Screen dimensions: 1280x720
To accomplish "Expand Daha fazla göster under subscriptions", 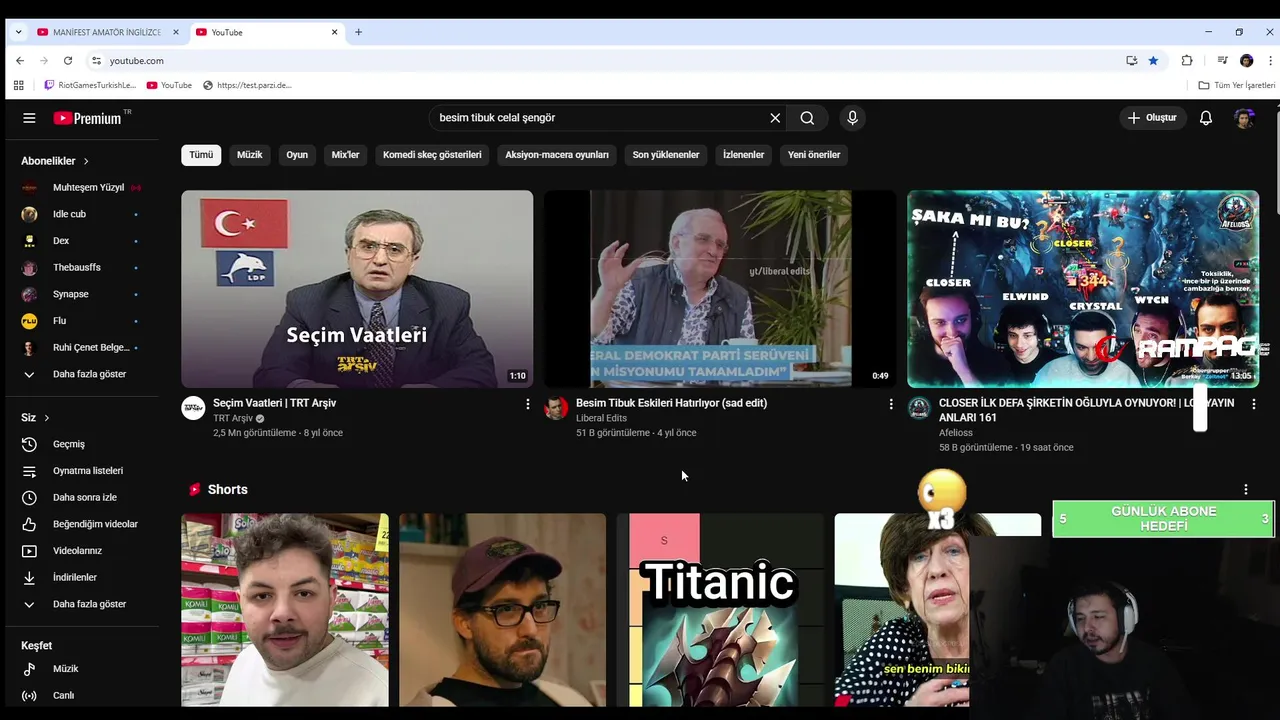I will (x=82, y=374).
